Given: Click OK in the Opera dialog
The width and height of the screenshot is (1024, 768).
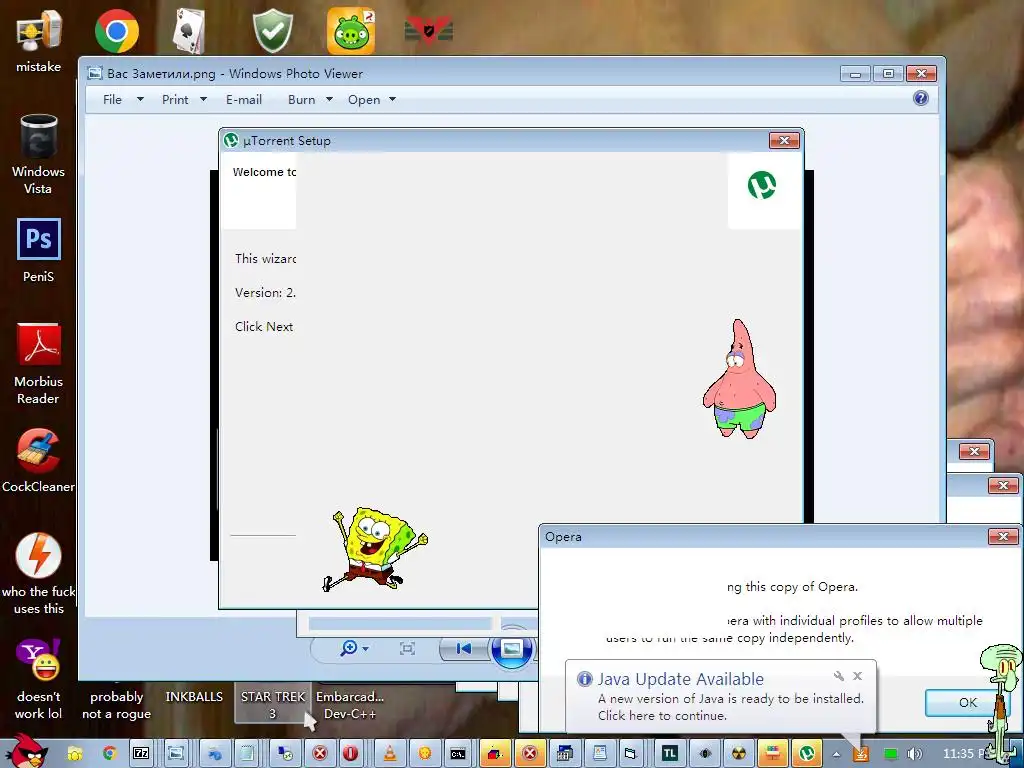Looking at the screenshot, I should tap(968, 702).
